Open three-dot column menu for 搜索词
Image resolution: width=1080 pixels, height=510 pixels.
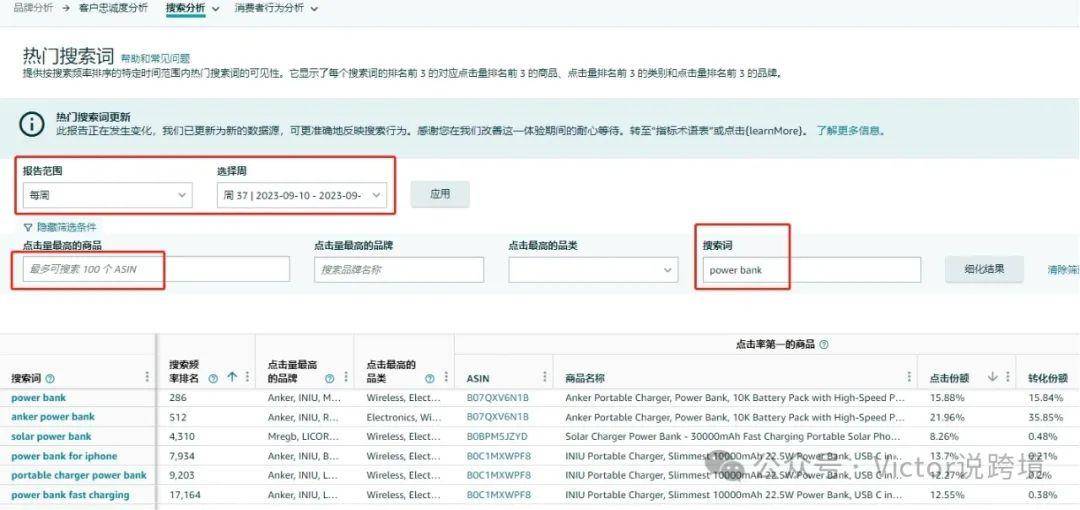pyautogui.click(x=147, y=377)
